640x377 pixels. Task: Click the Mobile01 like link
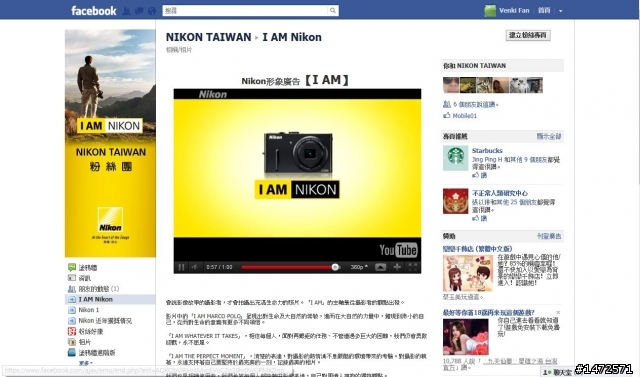[x=464, y=116]
